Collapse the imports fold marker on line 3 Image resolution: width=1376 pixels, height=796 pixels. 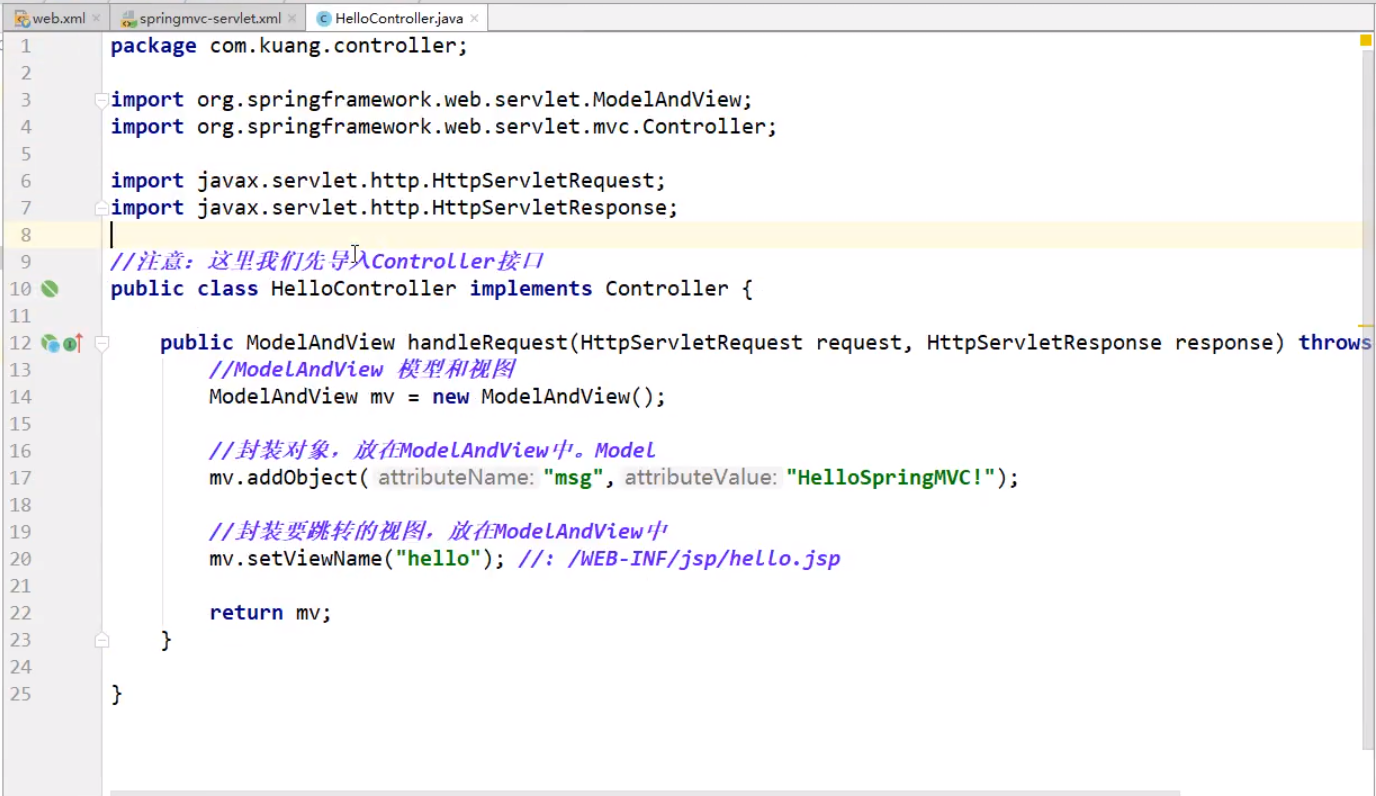coord(101,100)
